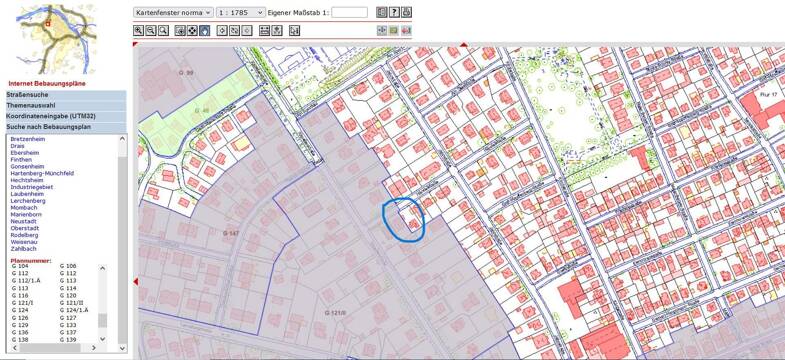Click the plain magnifier search icon
This screenshot has height=360, width=785.
point(163,31)
